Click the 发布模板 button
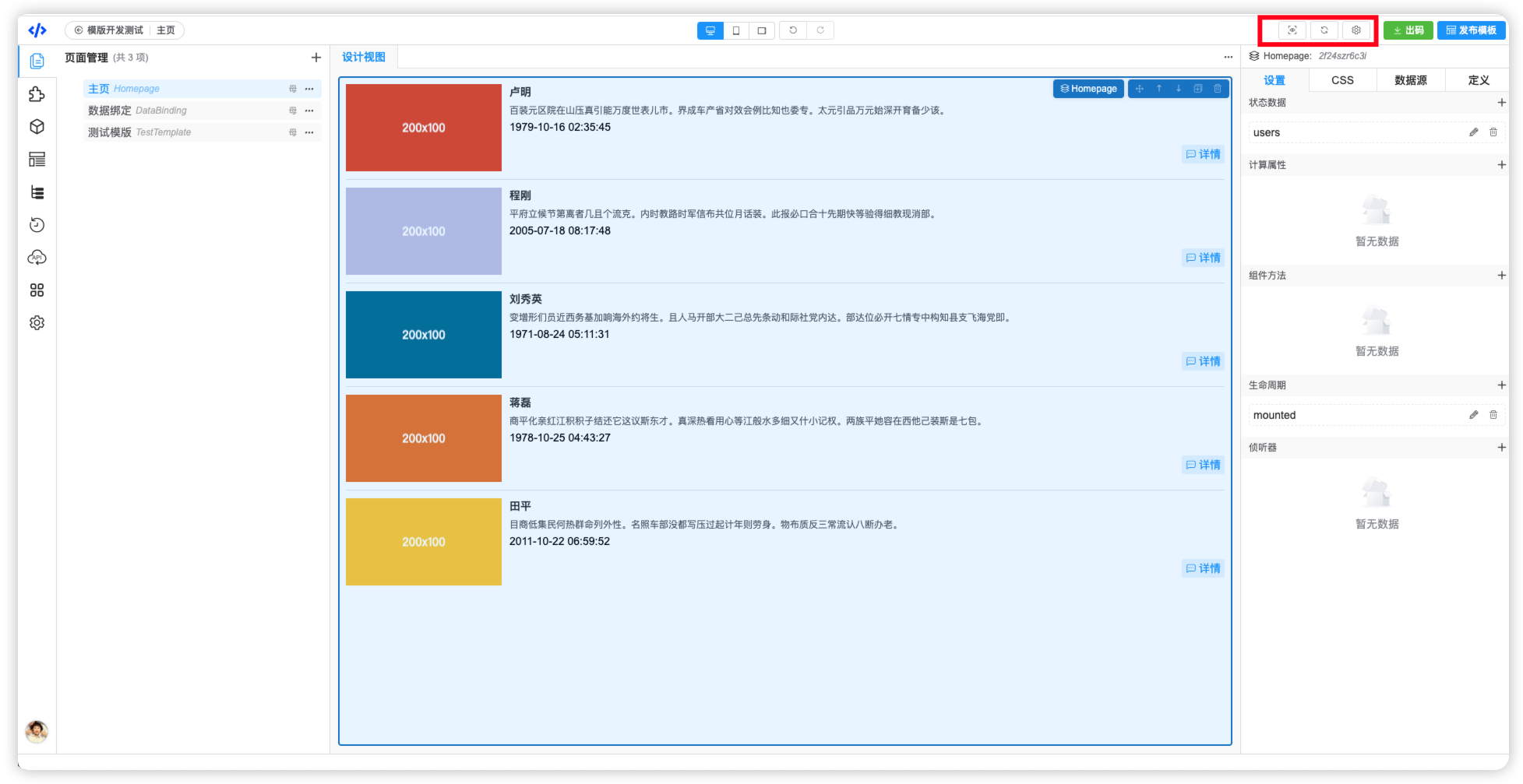Screen dimensions: 1523x784 pyautogui.click(x=1471, y=30)
